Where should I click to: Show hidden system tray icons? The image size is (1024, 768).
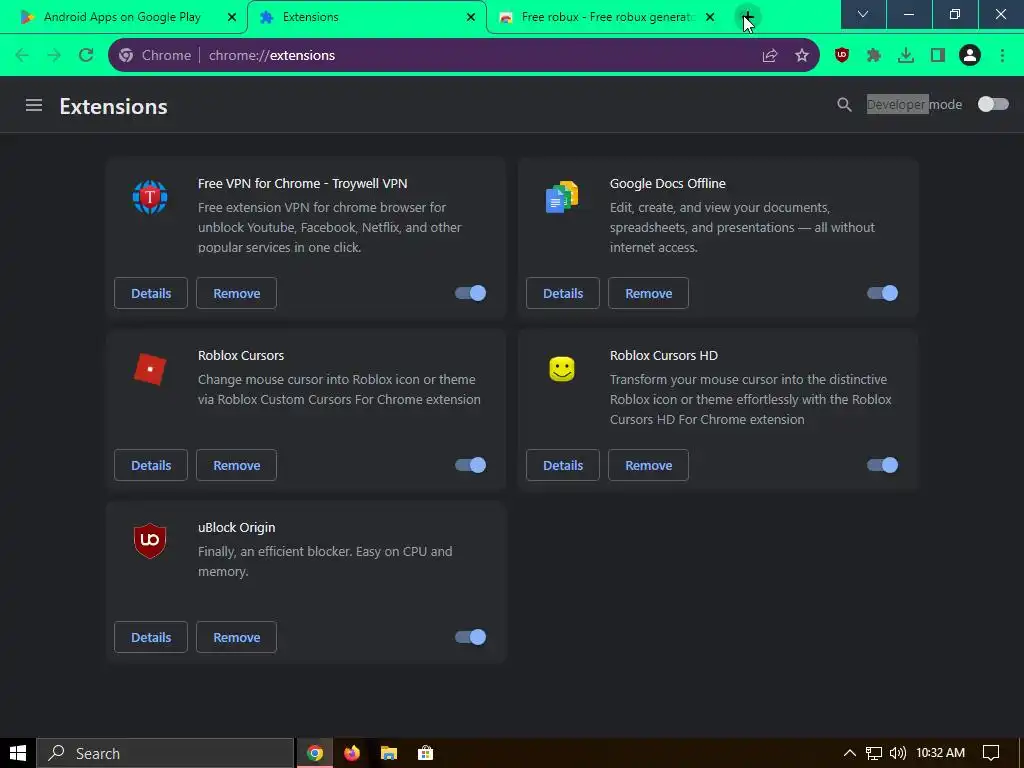[x=850, y=753]
